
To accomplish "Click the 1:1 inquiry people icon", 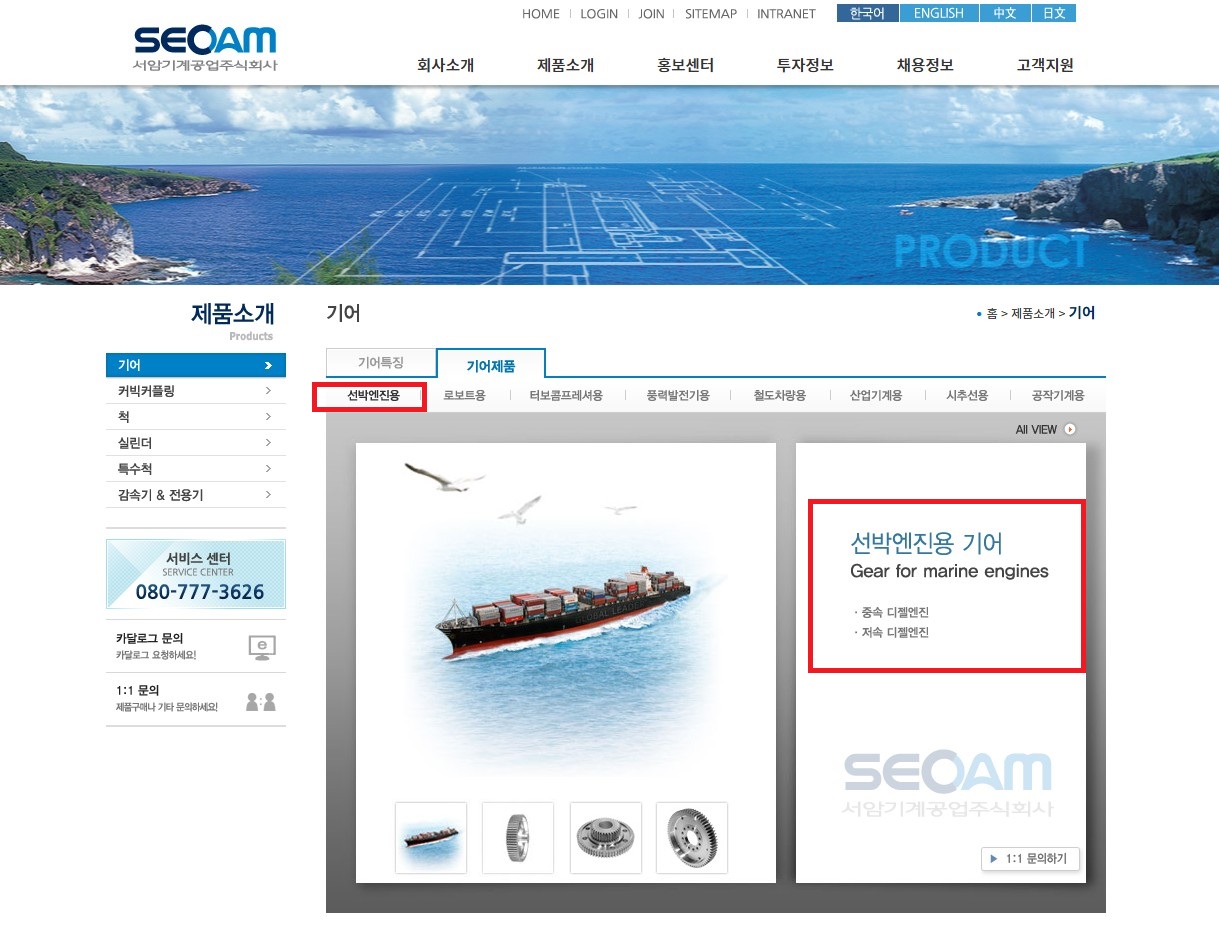I will [261, 701].
